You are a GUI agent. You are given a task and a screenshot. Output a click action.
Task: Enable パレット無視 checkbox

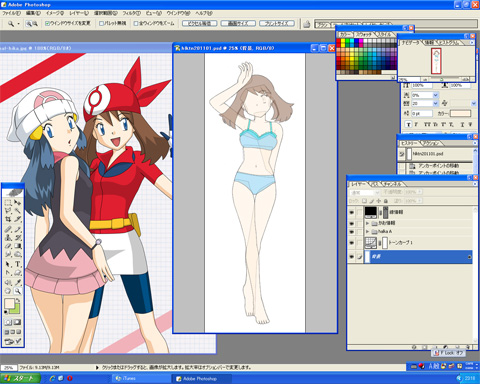click(x=102, y=23)
